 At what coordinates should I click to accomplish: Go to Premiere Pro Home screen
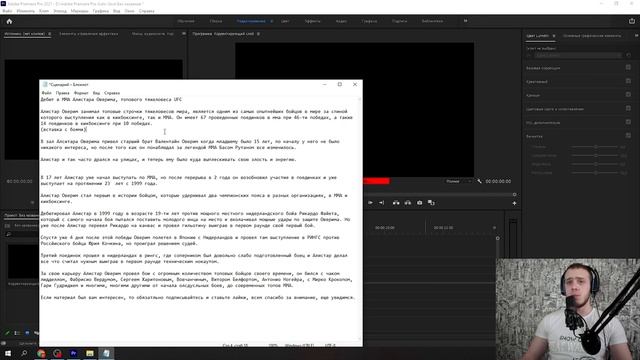9,21
